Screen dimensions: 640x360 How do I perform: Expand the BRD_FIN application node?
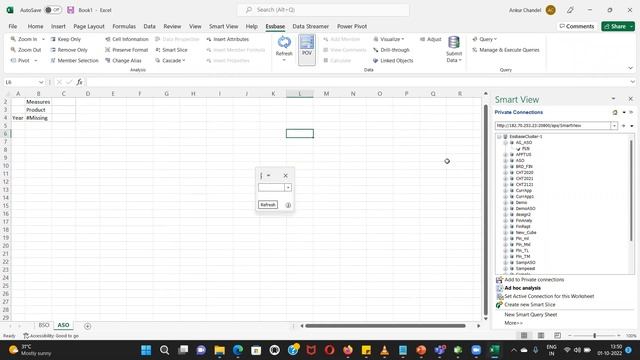point(506,167)
